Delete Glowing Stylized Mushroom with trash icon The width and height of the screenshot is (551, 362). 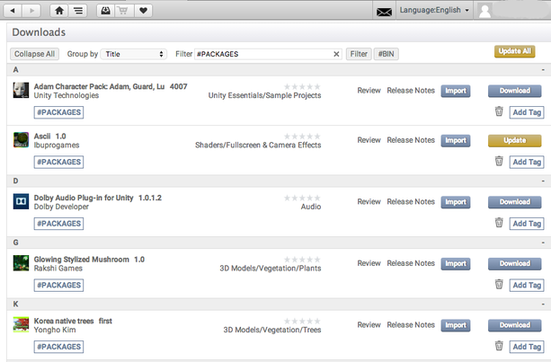(499, 284)
